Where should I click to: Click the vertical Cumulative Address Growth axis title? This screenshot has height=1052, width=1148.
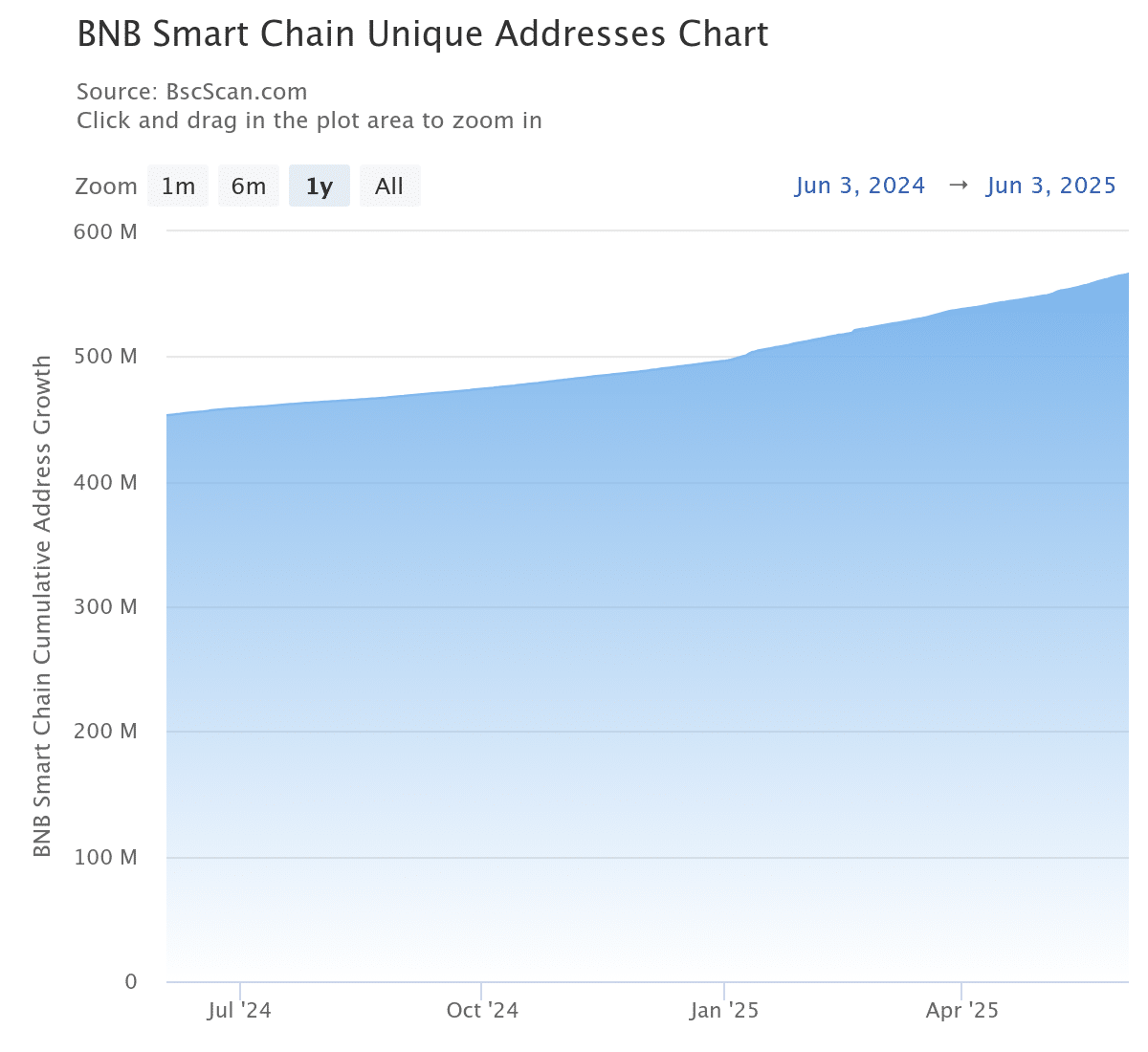(x=42, y=606)
